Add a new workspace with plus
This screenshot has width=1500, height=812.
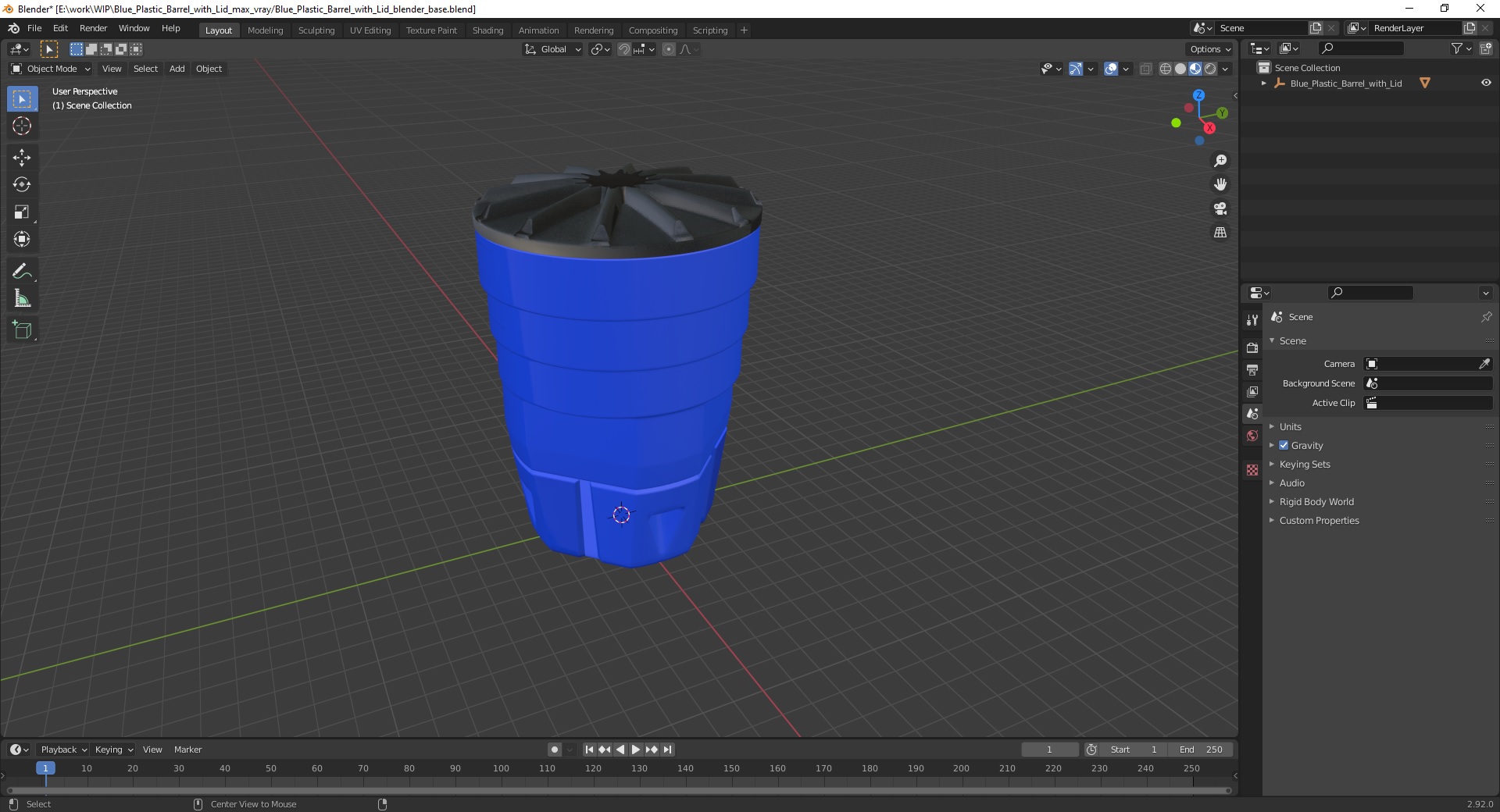[744, 30]
